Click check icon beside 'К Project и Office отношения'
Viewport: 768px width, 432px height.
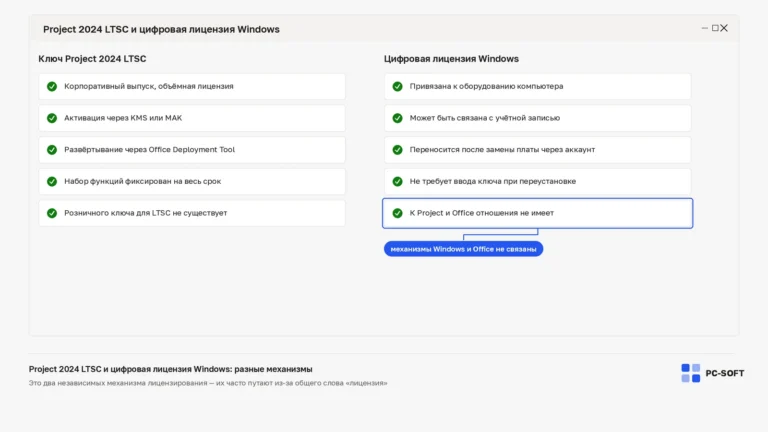click(x=397, y=213)
